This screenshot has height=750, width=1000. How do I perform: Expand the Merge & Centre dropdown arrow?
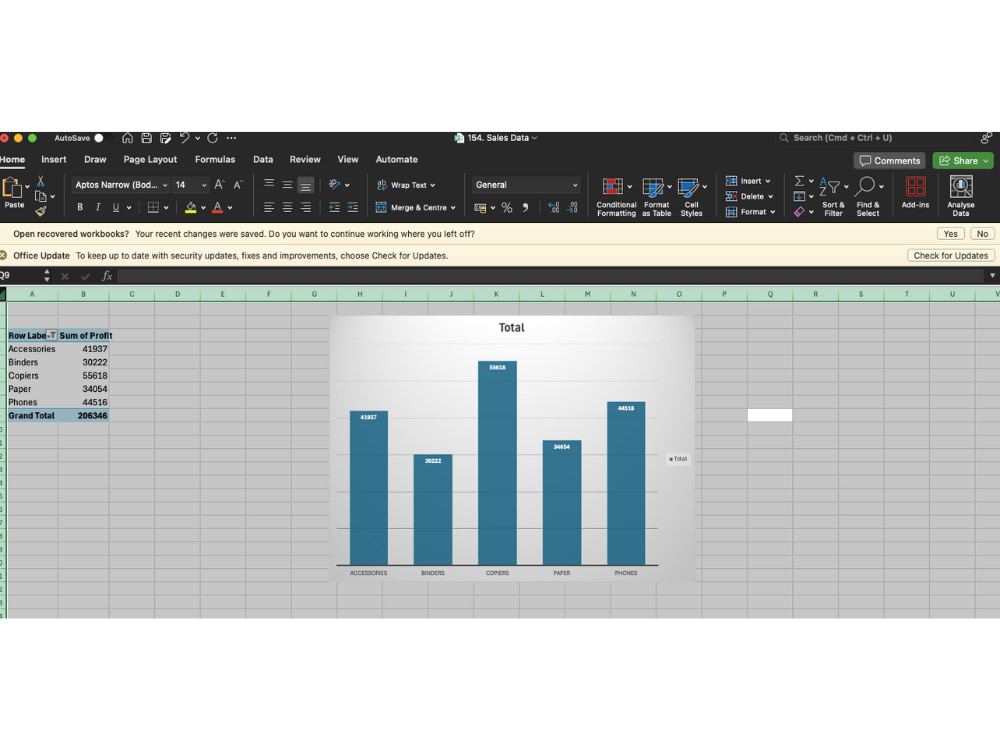453,208
